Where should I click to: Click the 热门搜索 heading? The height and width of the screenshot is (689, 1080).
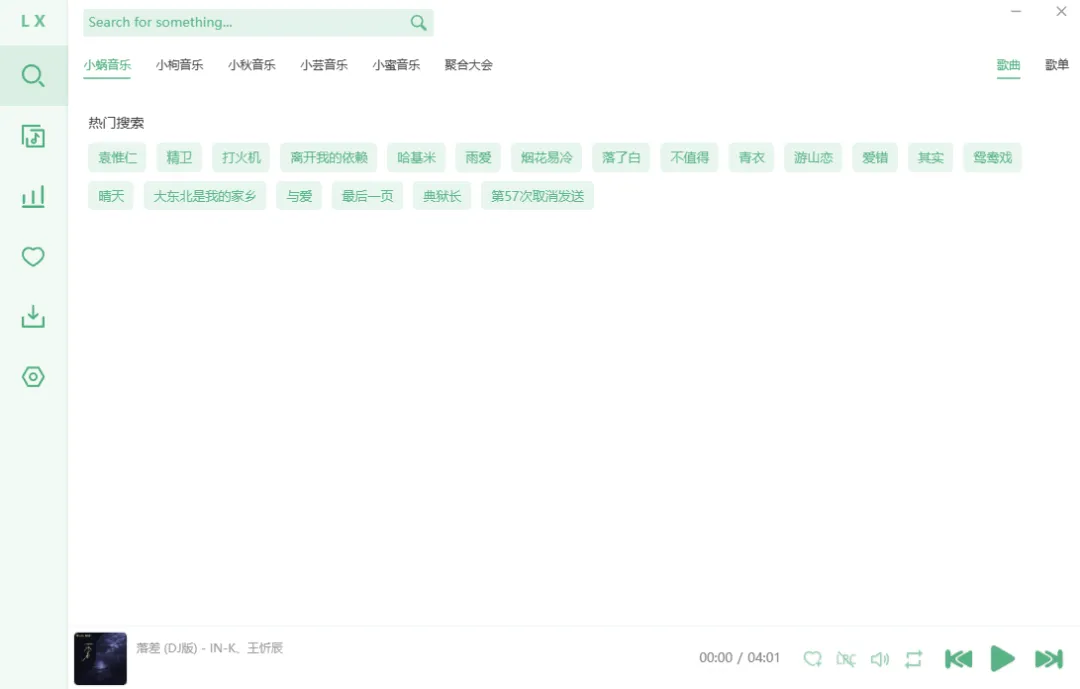116,123
